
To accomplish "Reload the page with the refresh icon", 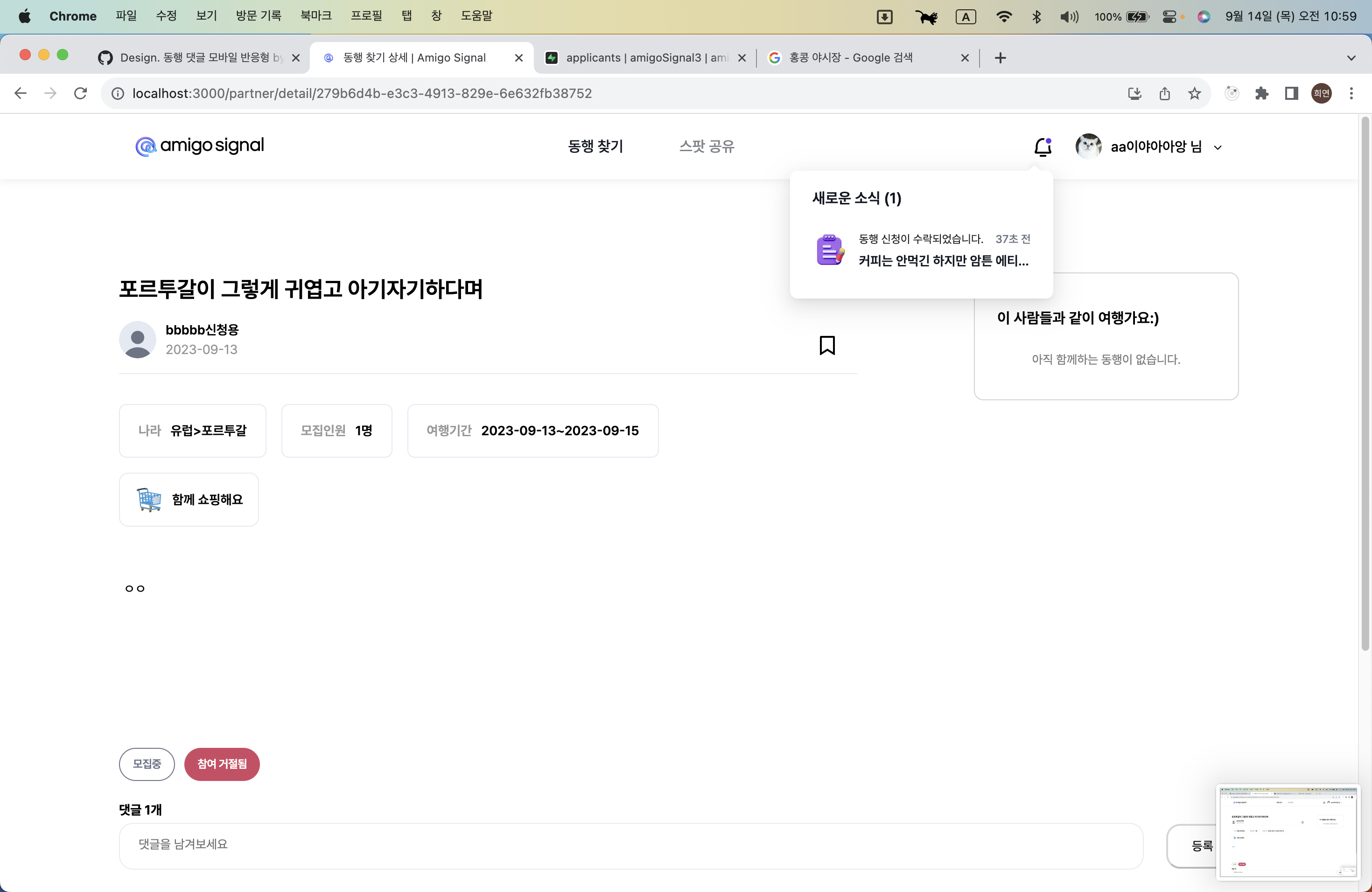I will tap(81, 93).
